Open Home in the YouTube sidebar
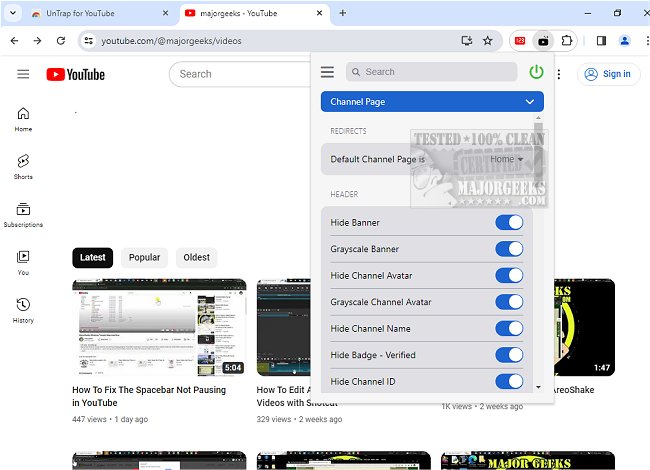This screenshot has height=470, width=650. pos(23,119)
